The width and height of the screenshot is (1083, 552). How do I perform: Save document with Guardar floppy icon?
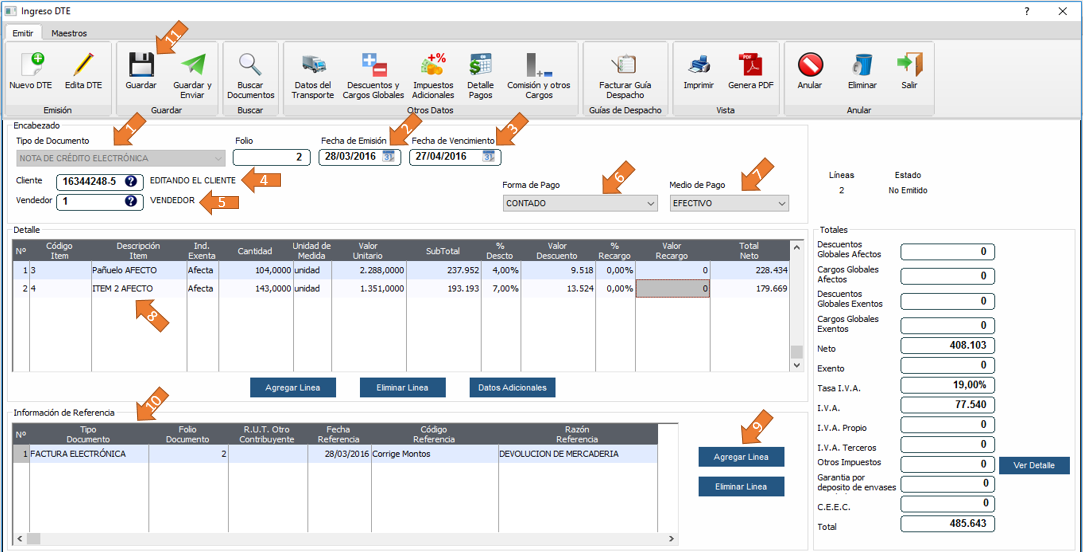point(141,65)
